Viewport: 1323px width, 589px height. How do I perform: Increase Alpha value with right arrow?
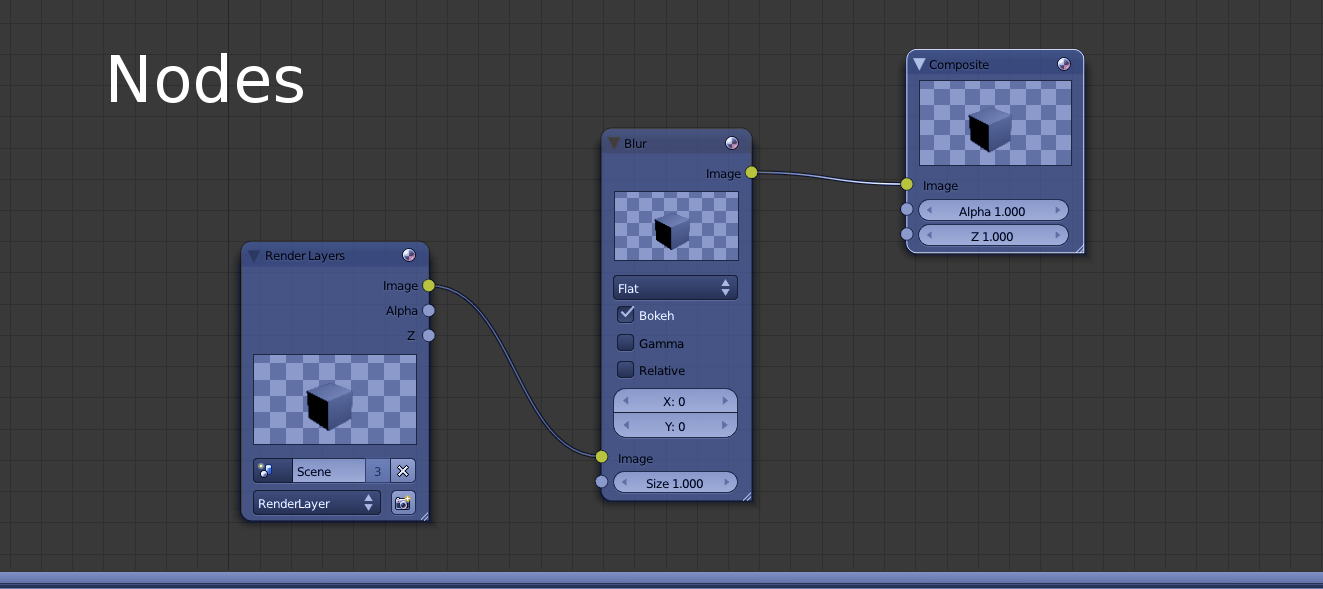pyautogui.click(x=1057, y=211)
